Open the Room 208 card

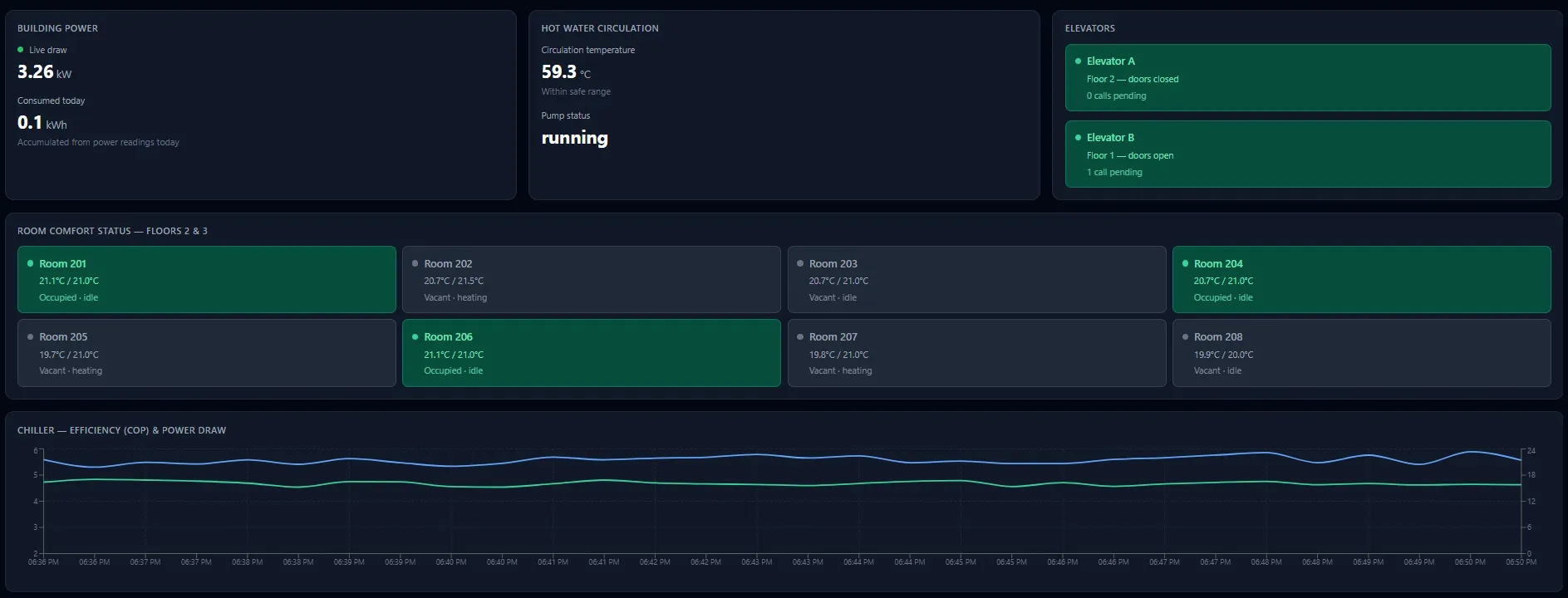(x=1361, y=353)
